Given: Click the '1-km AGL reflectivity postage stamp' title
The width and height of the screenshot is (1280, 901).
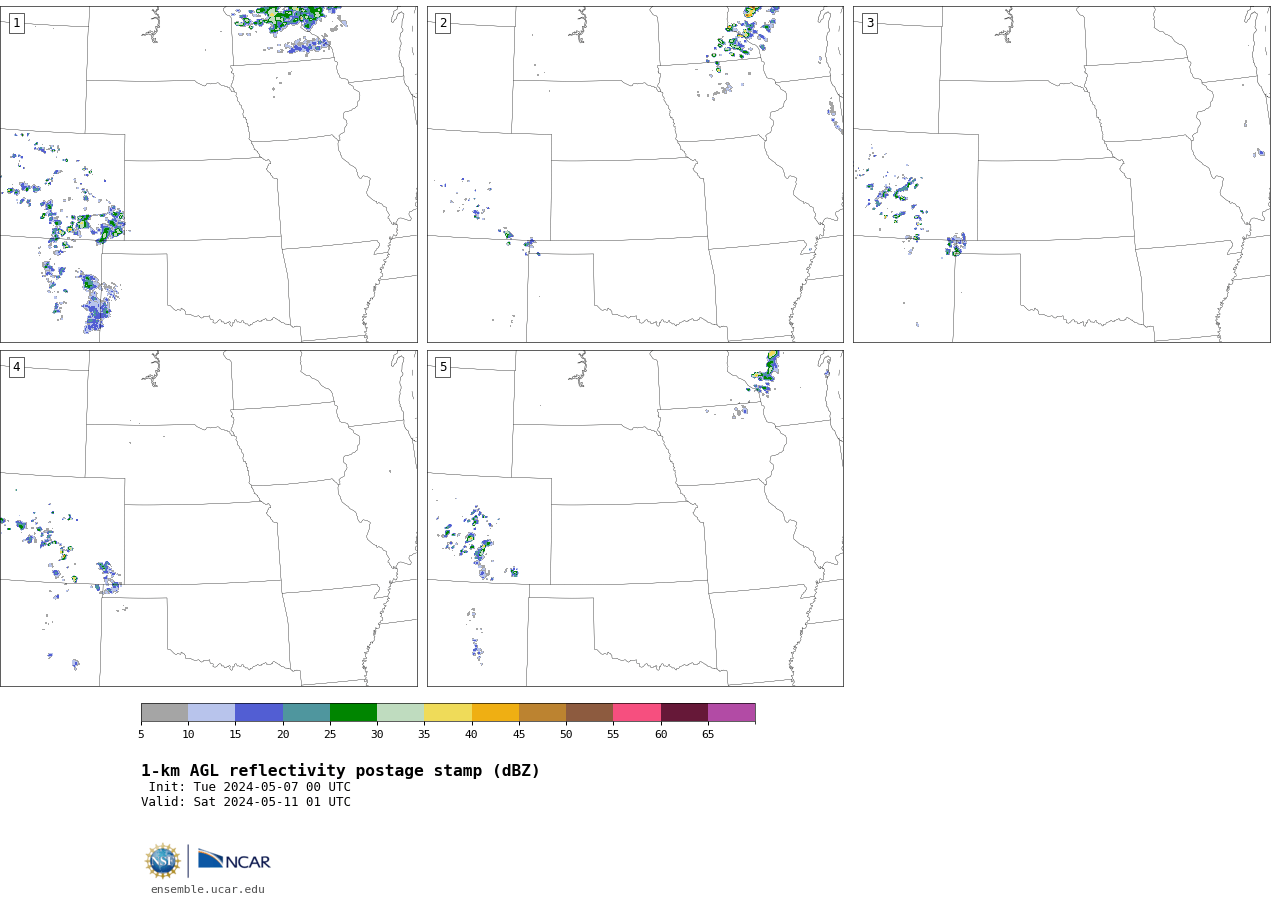Looking at the screenshot, I should (340, 771).
